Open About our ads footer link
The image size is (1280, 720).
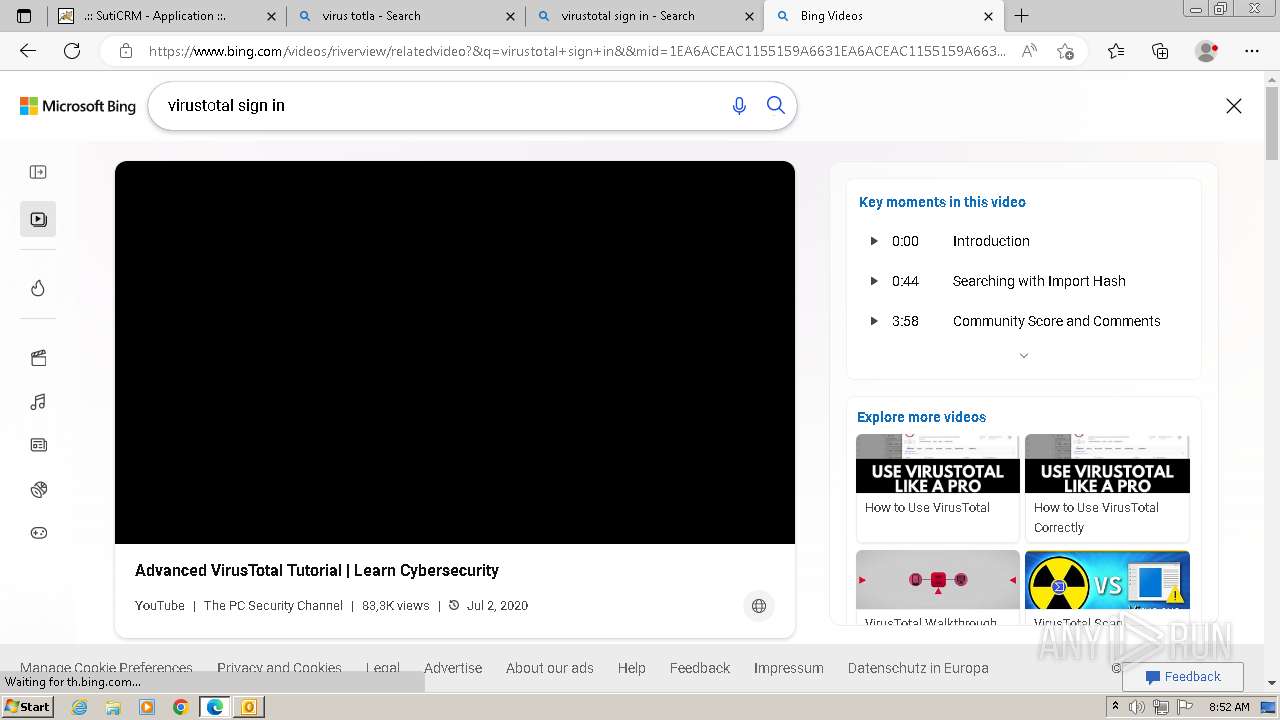pyautogui.click(x=550, y=668)
